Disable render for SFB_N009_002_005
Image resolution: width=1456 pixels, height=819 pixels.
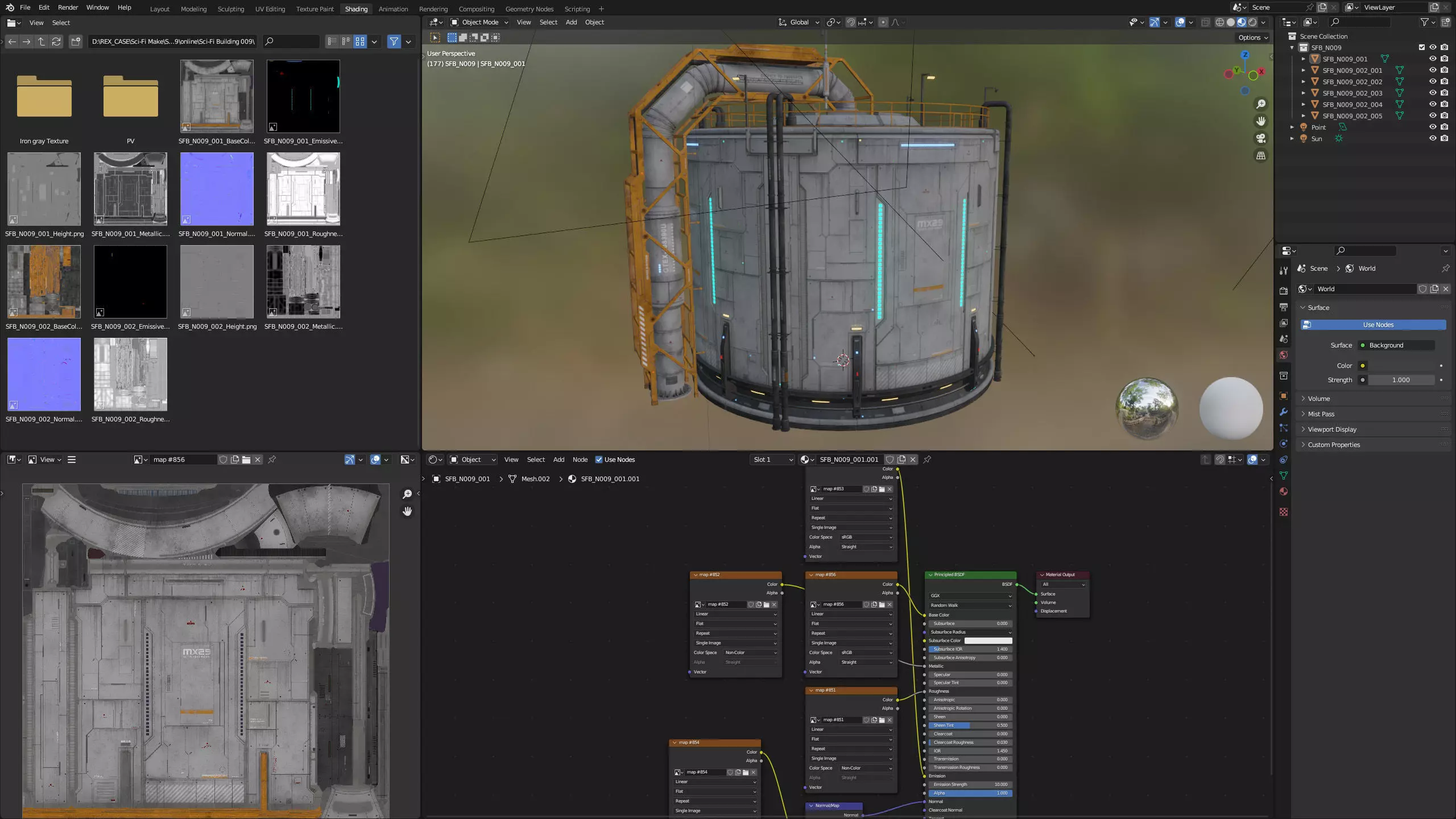point(1444,115)
